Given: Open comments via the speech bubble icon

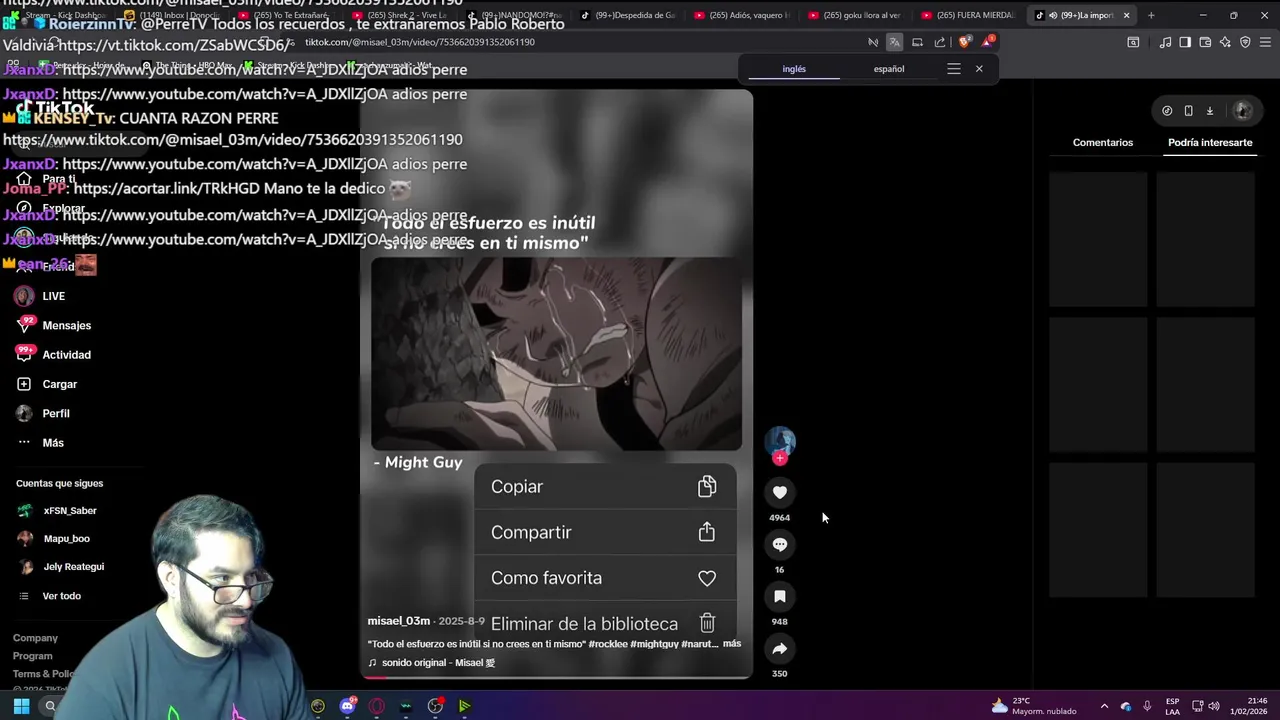Looking at the screenshot, I should pos(780,544).
